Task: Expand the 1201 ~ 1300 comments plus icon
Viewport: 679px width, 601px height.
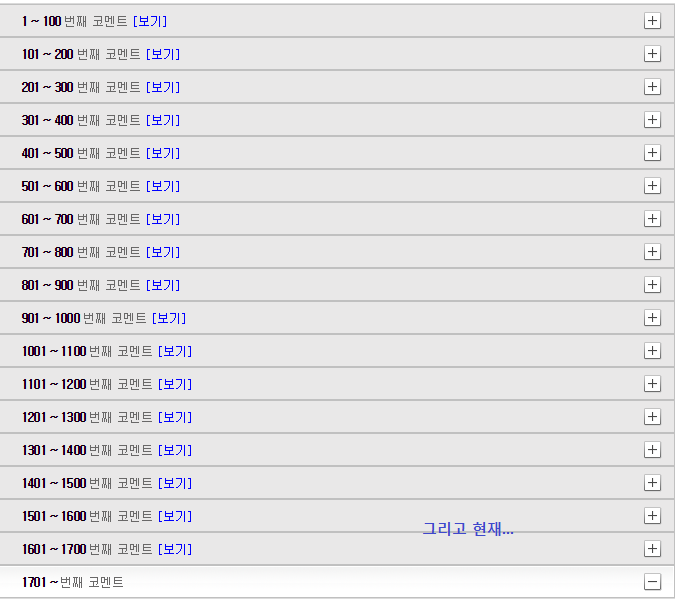Action: point(652,417)
